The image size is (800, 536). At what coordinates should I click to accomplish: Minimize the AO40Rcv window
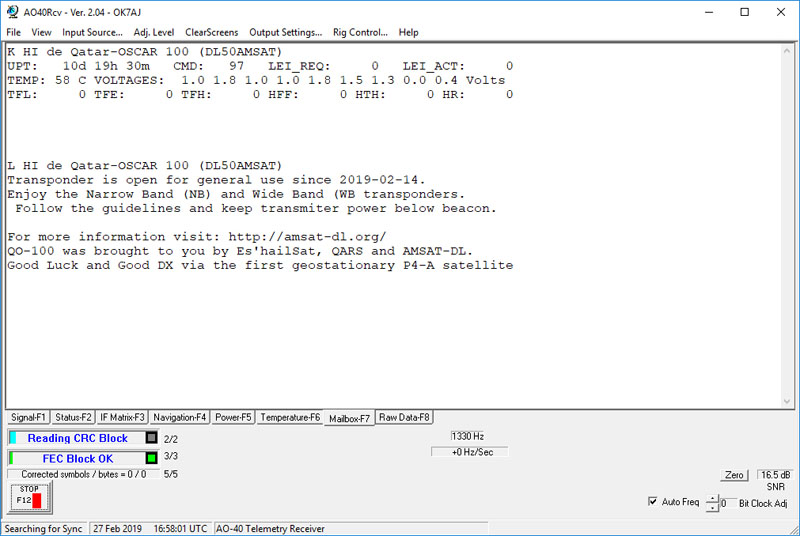709,12
